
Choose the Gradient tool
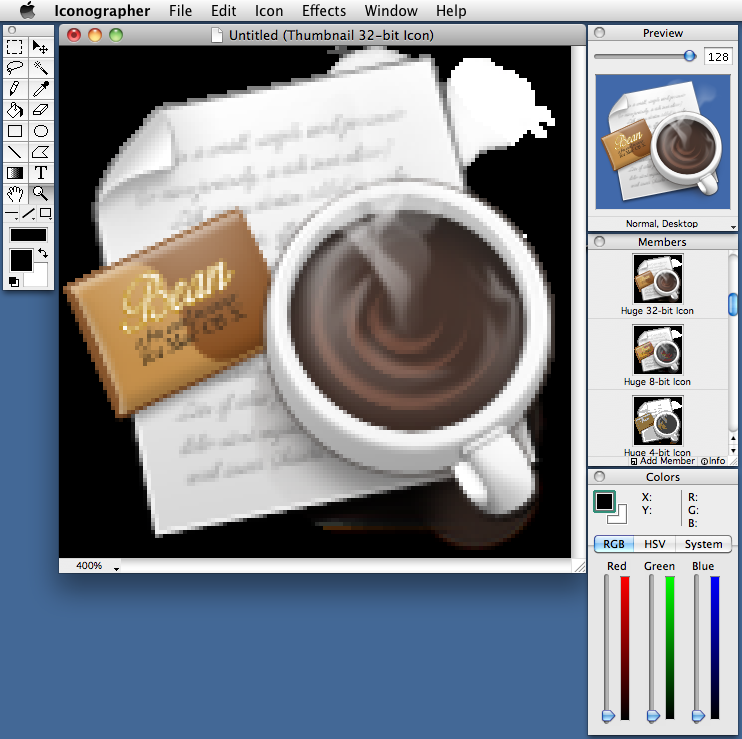15,172
